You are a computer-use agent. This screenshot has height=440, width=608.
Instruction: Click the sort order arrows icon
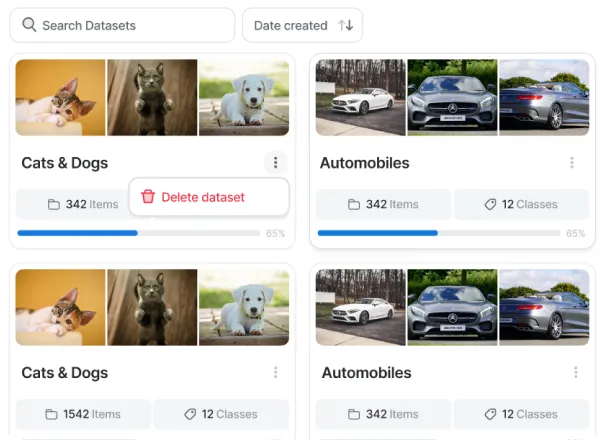tap(346, 25)
